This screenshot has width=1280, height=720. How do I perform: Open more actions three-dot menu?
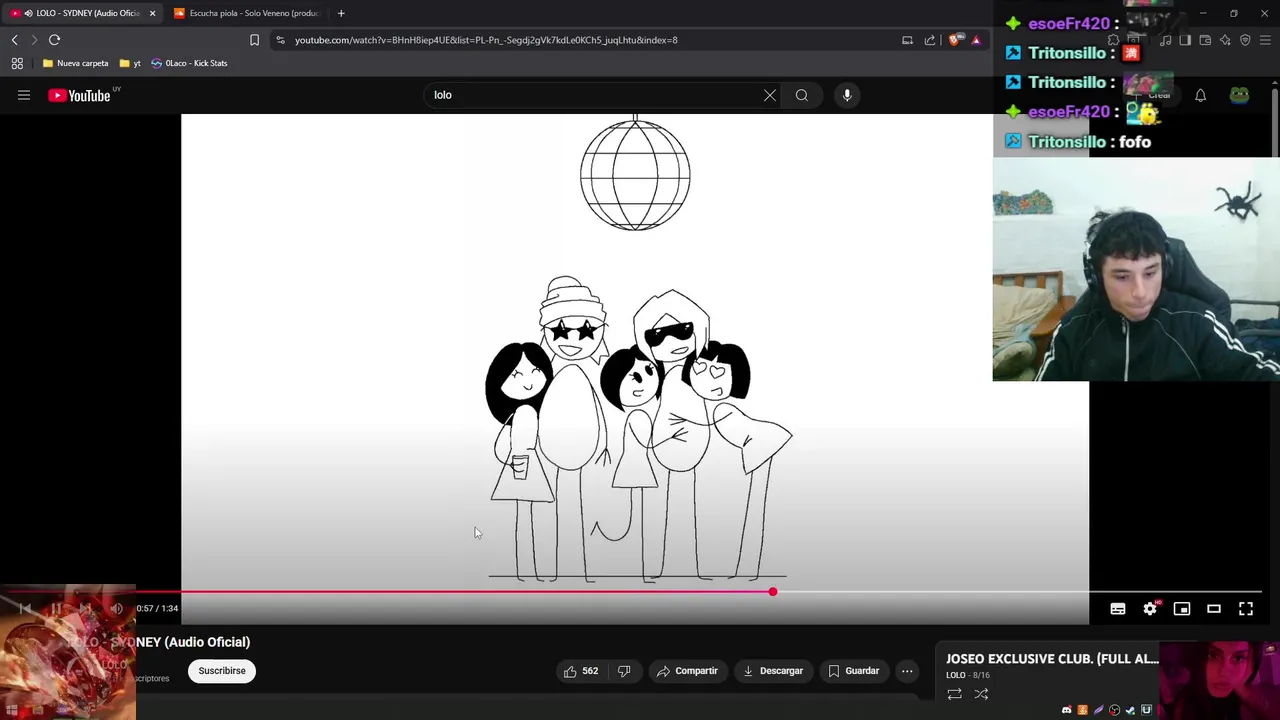907,671
